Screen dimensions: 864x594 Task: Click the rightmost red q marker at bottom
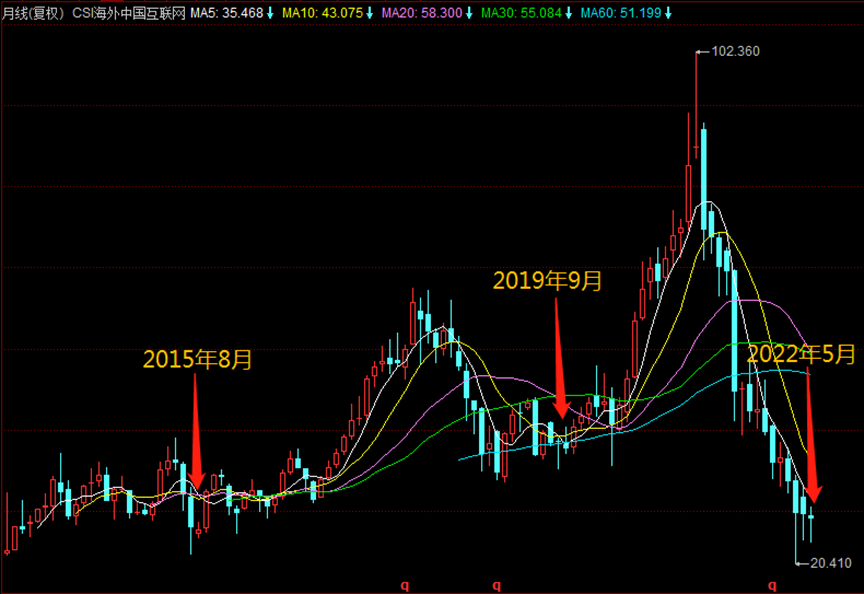click(773, 585)
